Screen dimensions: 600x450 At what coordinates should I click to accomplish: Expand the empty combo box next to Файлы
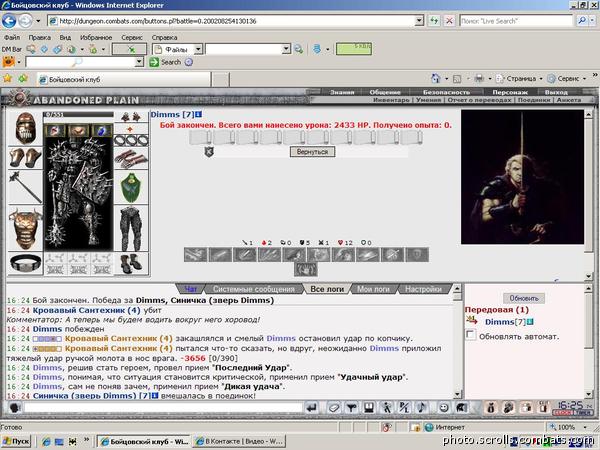pos(286,49)
